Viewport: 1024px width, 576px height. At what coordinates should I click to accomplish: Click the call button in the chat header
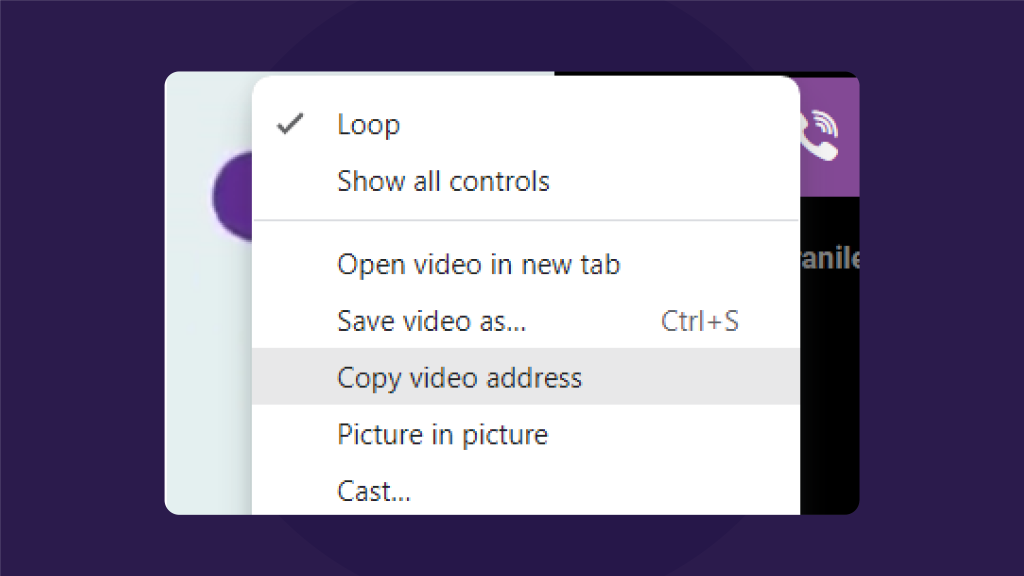pos(822,140)
